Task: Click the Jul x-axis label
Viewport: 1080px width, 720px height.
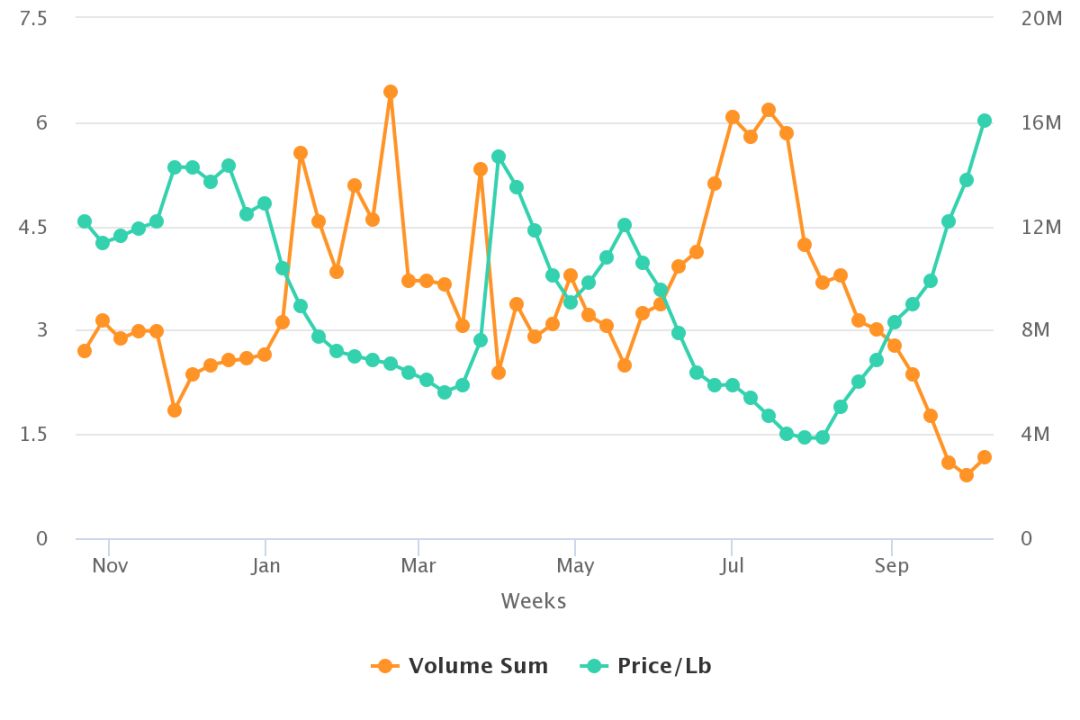Action: click(731, 566)
